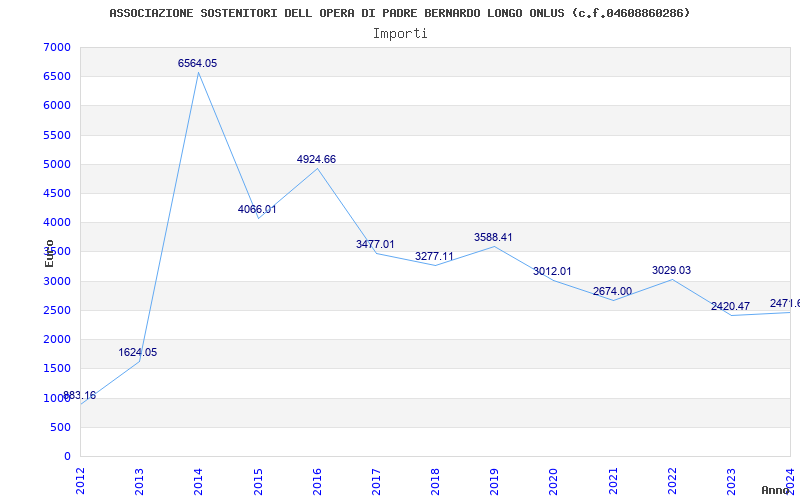Click the 2420.47 data label for 2023
The height and width of the screenshot is (500, 800).
point(731,306)
